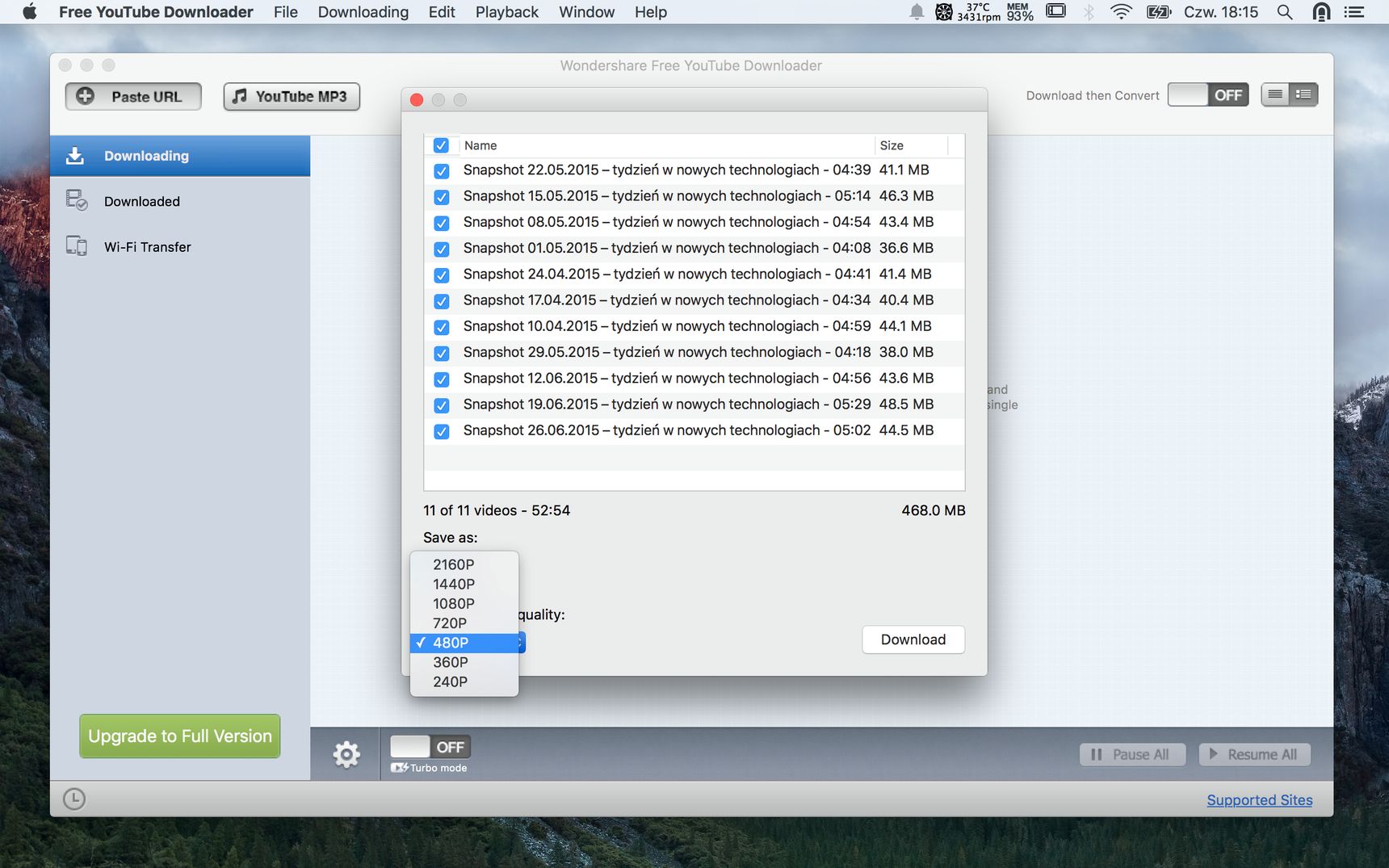Select the 36.6 MB size cell
This screenshot has width=1389, height=868.
906,248
